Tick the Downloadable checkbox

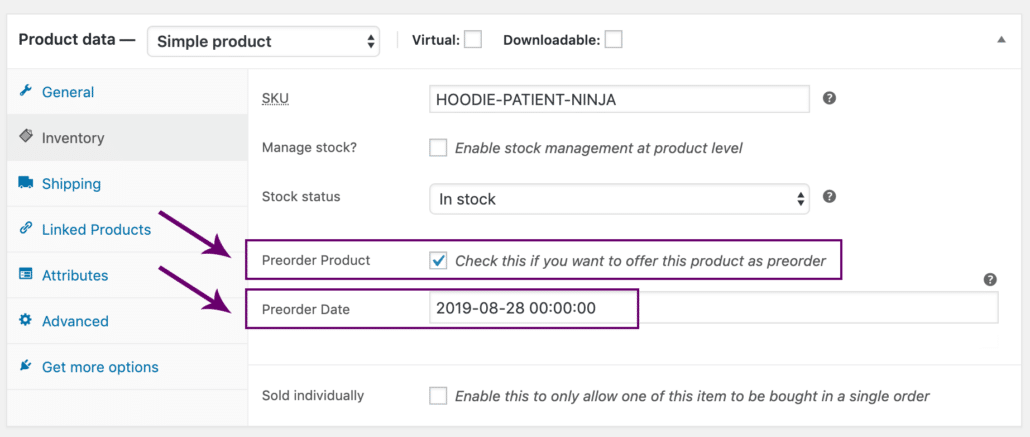tap(614, 40)
